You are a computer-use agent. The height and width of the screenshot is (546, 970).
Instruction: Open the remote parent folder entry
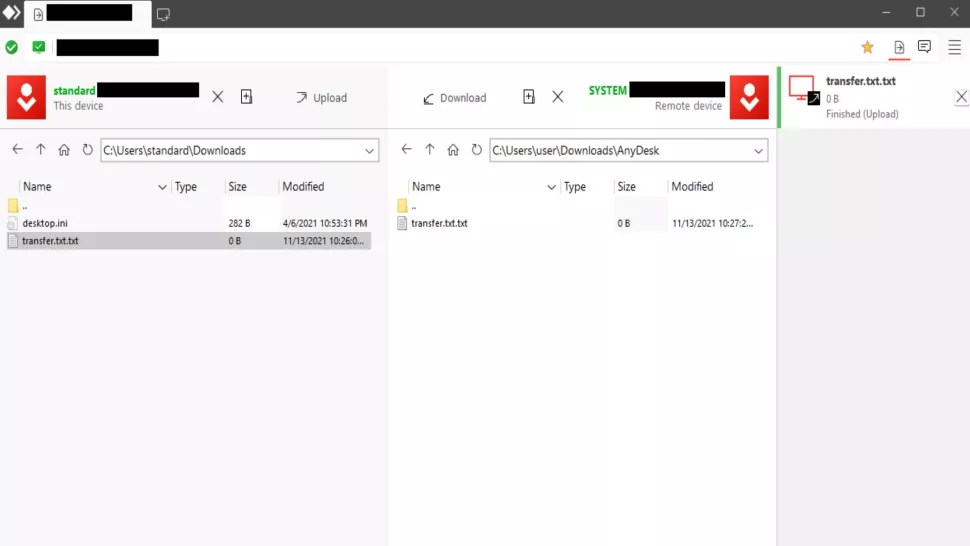[578, 206]
